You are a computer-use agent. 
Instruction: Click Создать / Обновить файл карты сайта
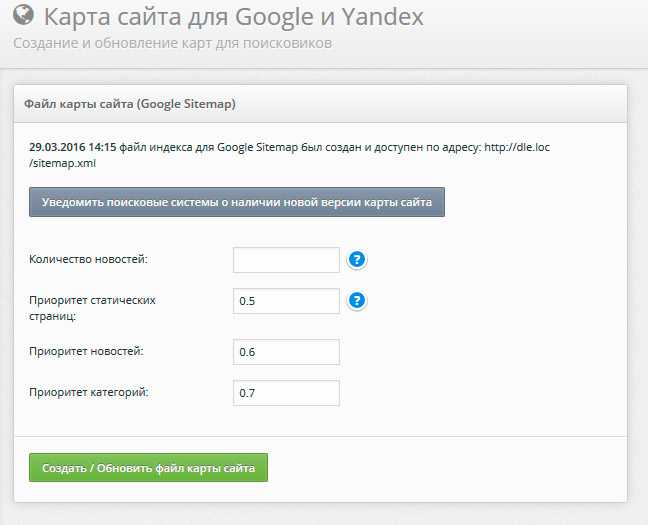tap(148, 468)
